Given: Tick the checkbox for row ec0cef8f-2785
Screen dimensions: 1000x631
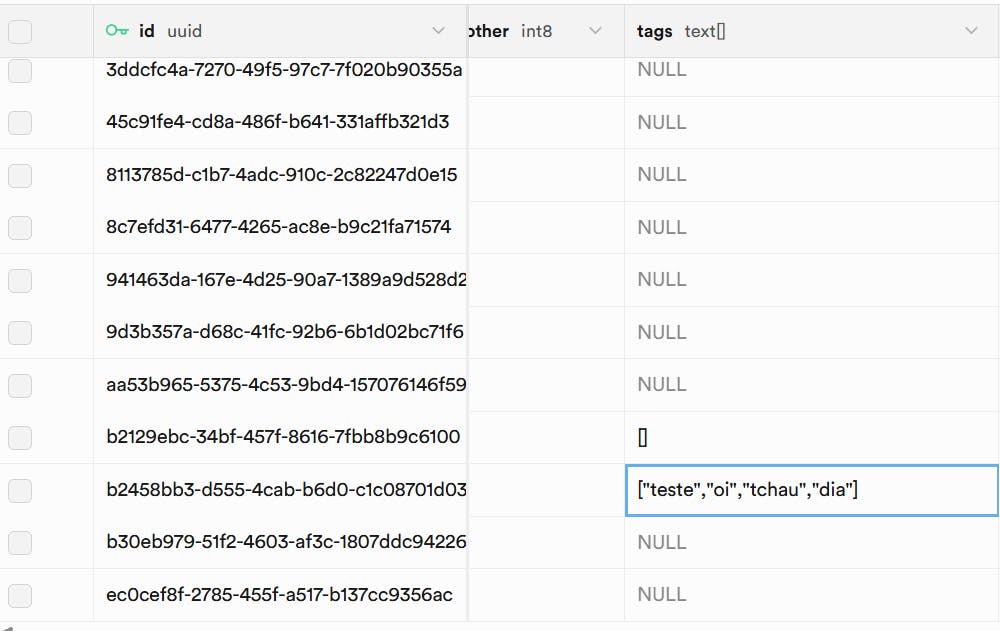Looking at the screenshot, I should [x=20, y=595].
